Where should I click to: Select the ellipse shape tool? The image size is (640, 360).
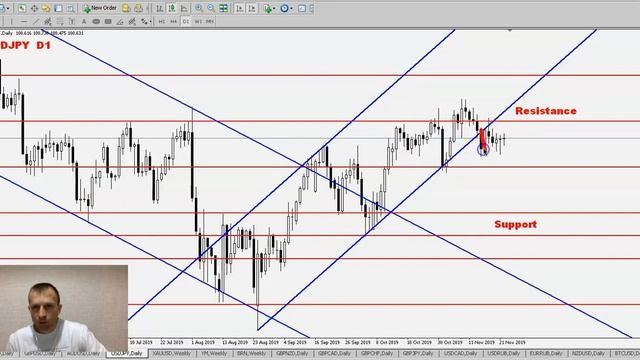[96, 21]
